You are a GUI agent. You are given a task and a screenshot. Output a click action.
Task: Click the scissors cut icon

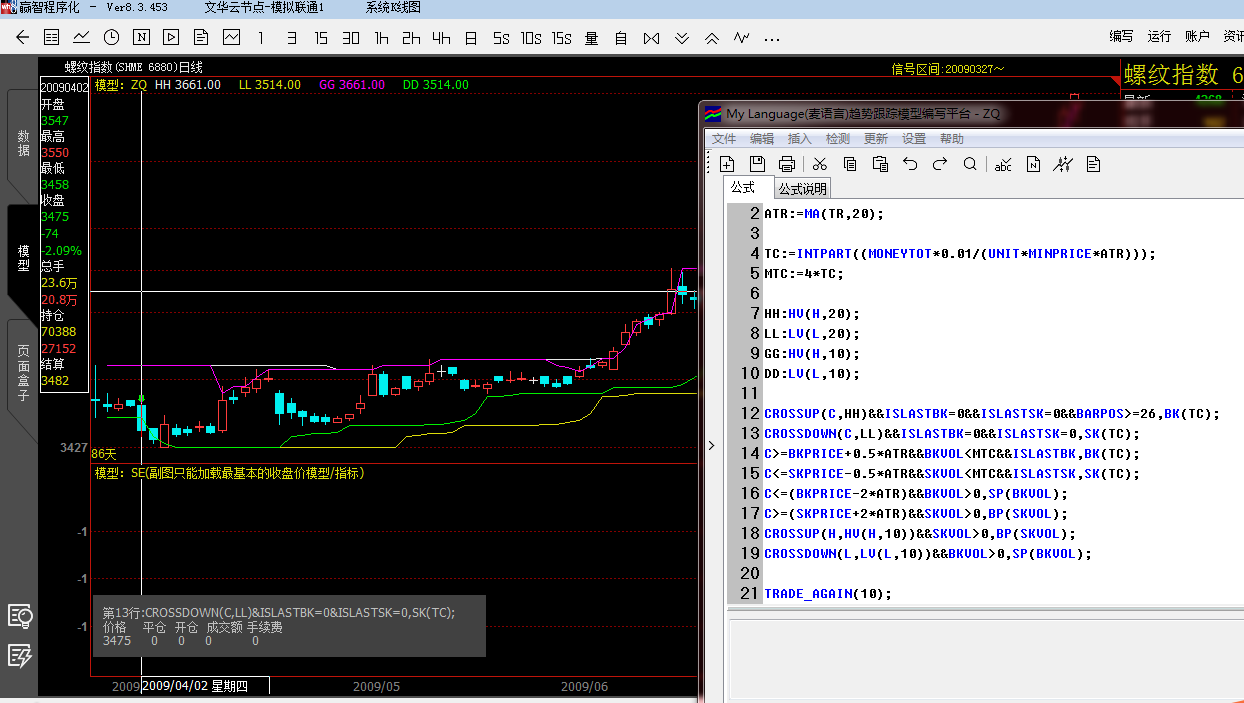point(820,164)
